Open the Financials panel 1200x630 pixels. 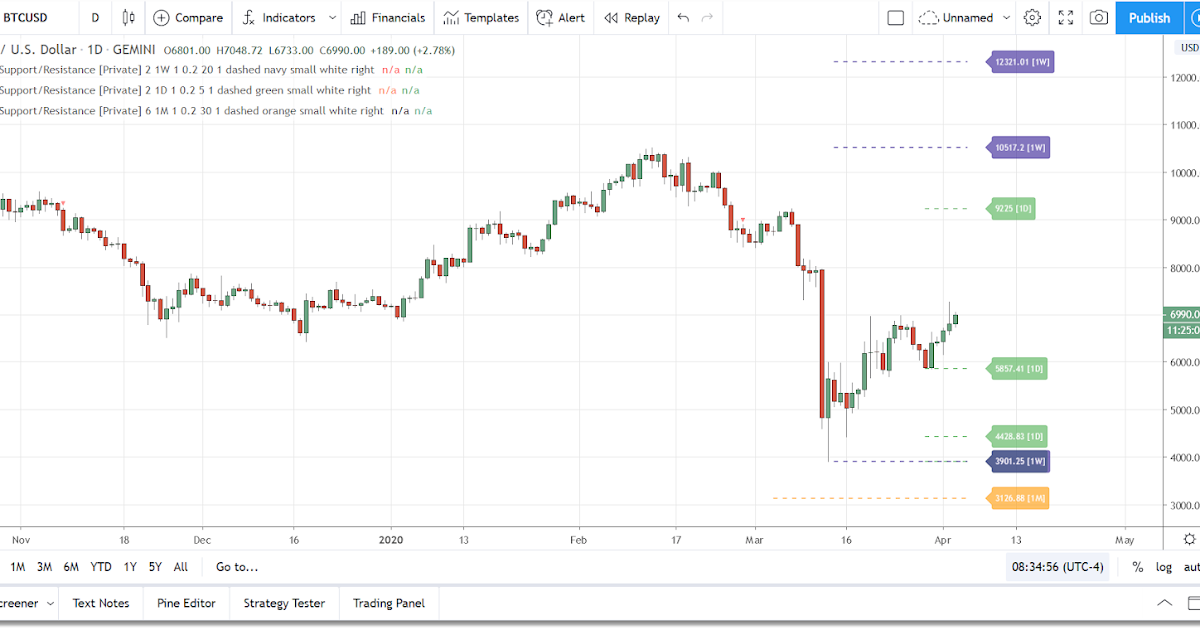tap(388, 17)
